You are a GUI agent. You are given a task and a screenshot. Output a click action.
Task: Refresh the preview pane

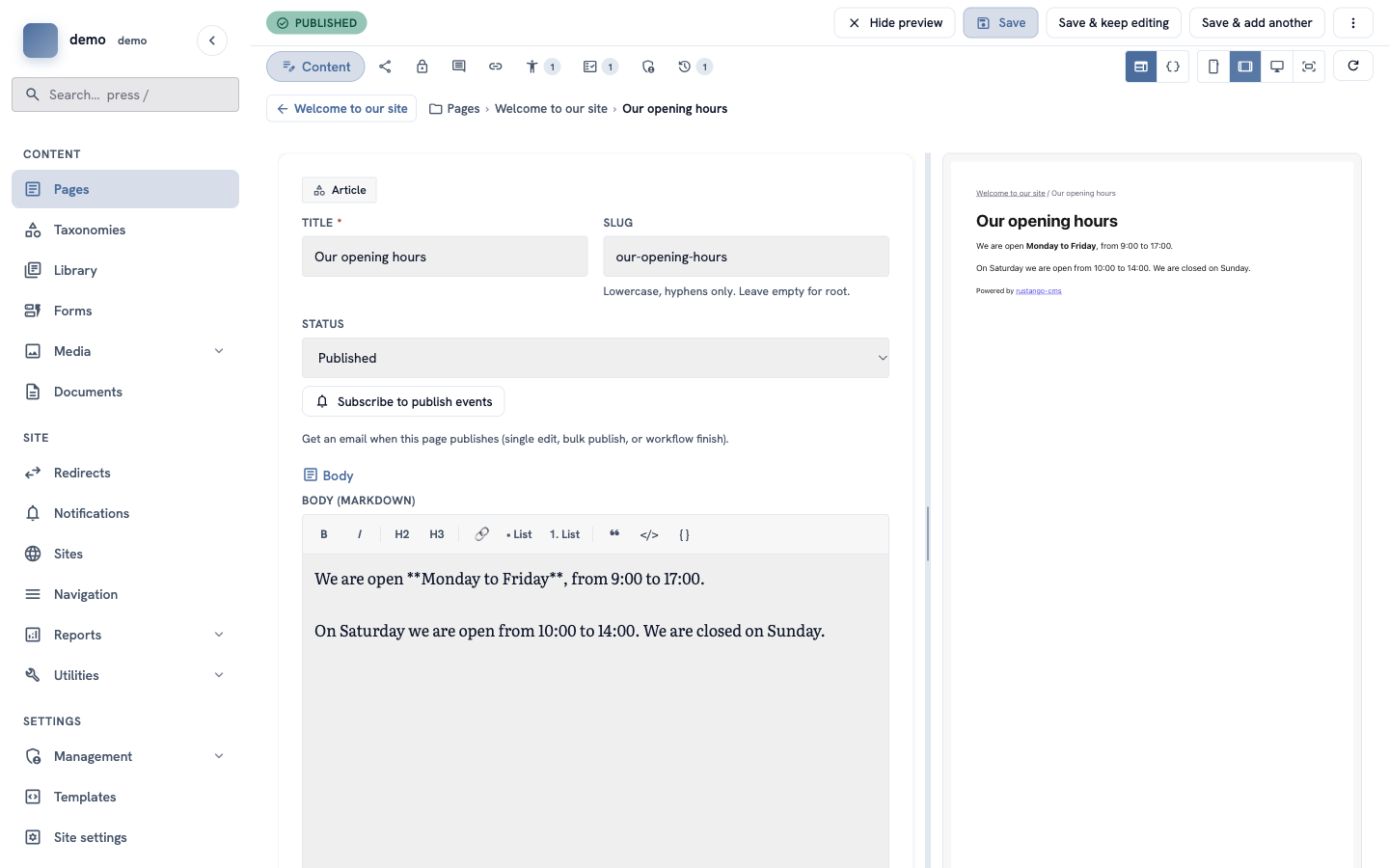click(x=1353, y=66)
